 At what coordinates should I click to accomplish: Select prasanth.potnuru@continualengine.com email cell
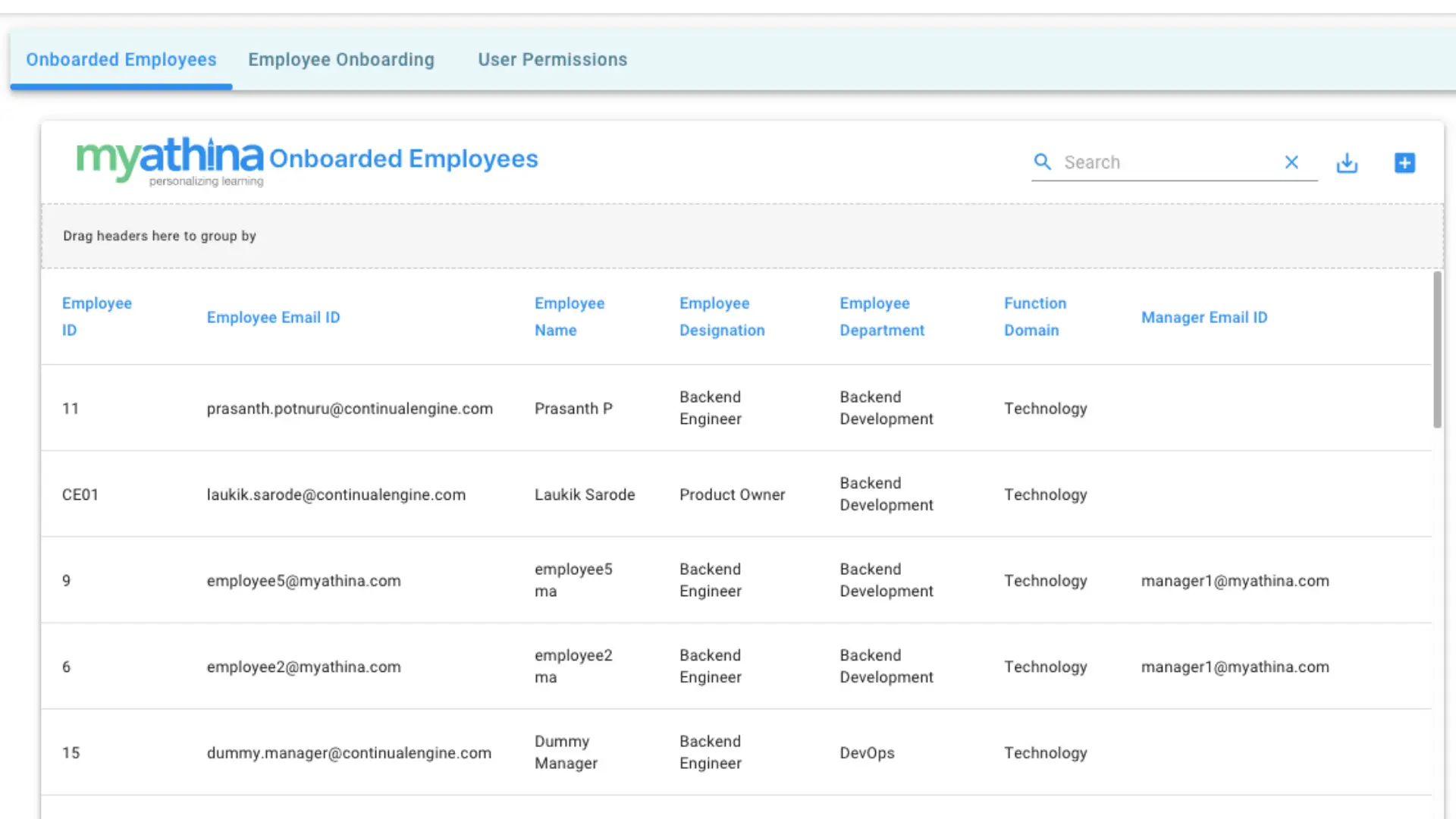pos(350,409)
